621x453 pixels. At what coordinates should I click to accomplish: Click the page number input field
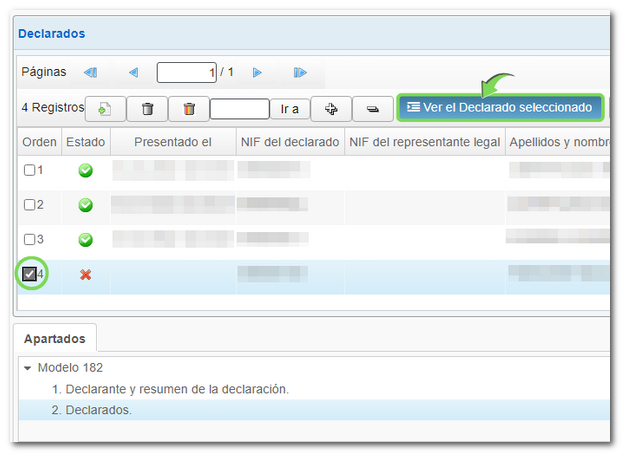(186, 72)
